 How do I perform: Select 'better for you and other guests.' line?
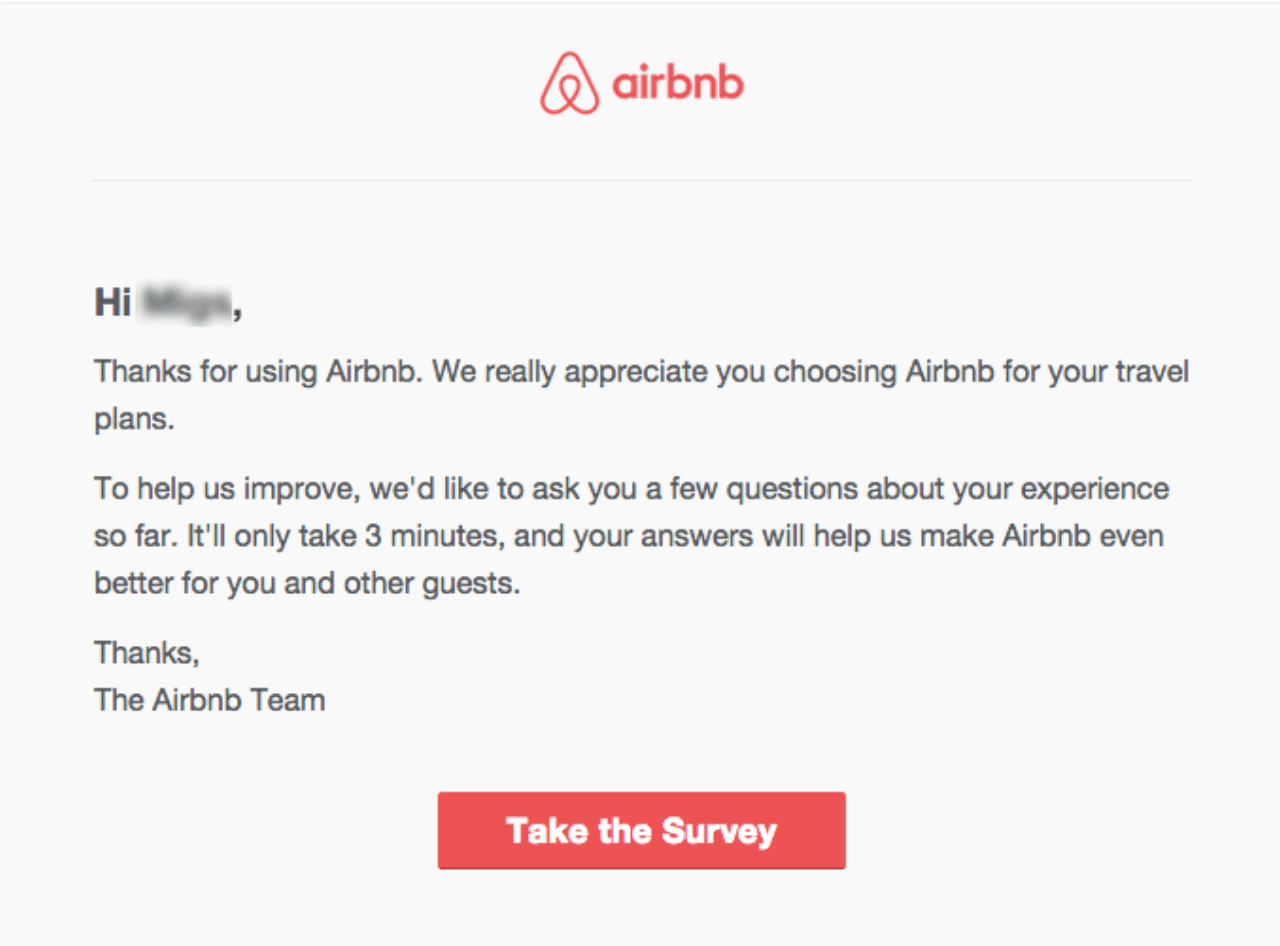308,584
